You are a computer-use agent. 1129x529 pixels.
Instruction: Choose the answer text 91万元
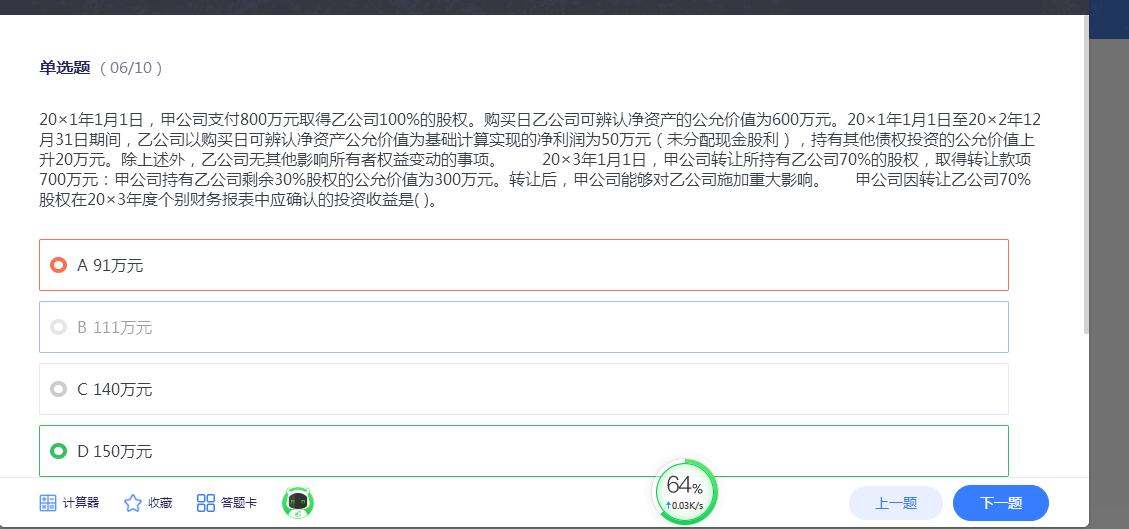pyautogui.click(x=118, y=265)
